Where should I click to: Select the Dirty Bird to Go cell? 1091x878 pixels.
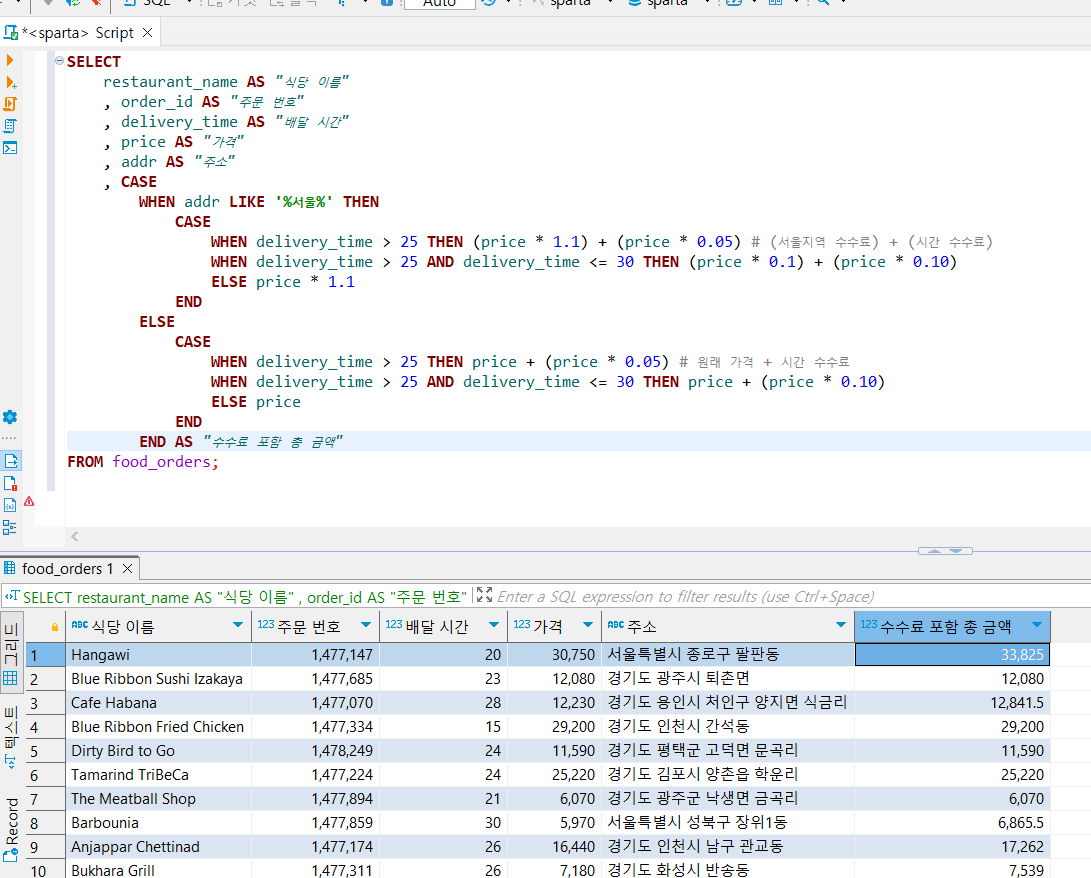tap(159, 751)
